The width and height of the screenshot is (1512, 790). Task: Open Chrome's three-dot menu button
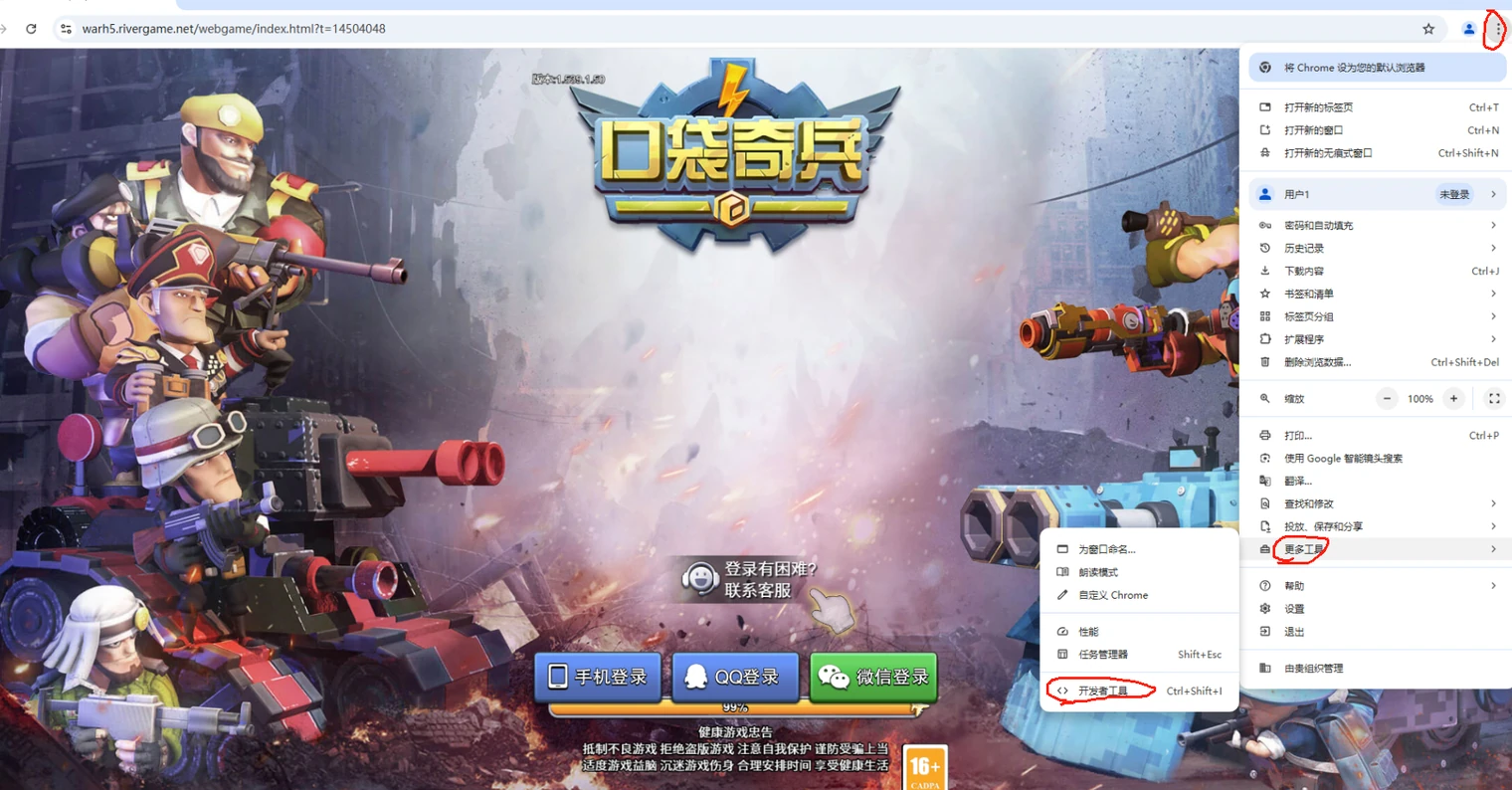point(1498,30)
